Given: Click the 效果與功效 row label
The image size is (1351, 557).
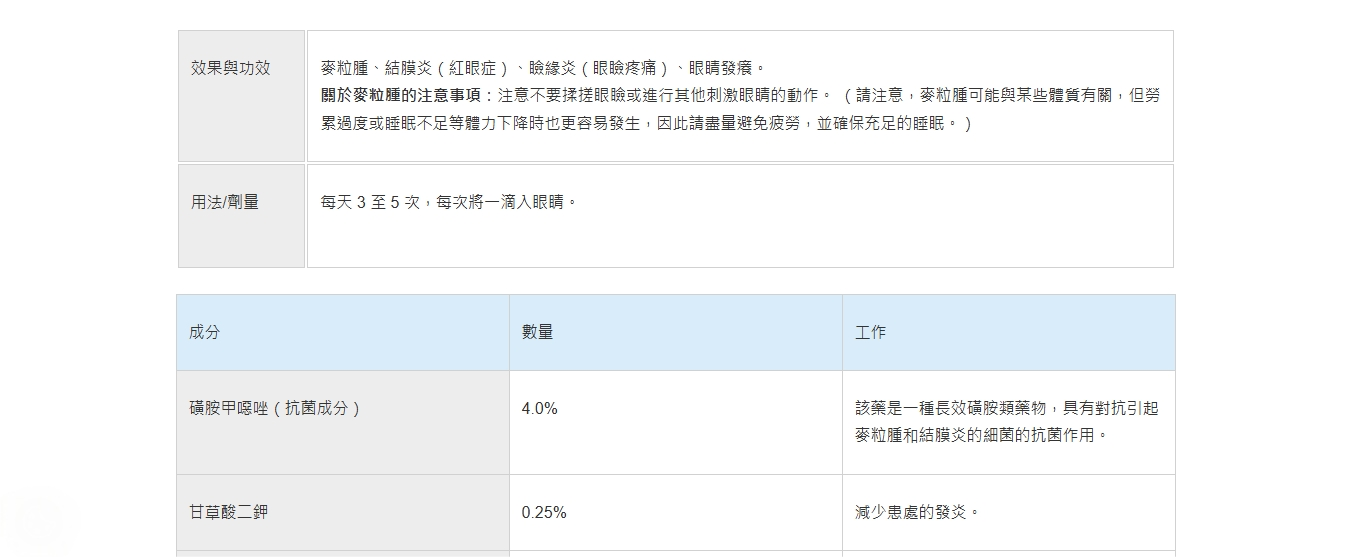Looking at the screenshot, I should tap(231, 69).
